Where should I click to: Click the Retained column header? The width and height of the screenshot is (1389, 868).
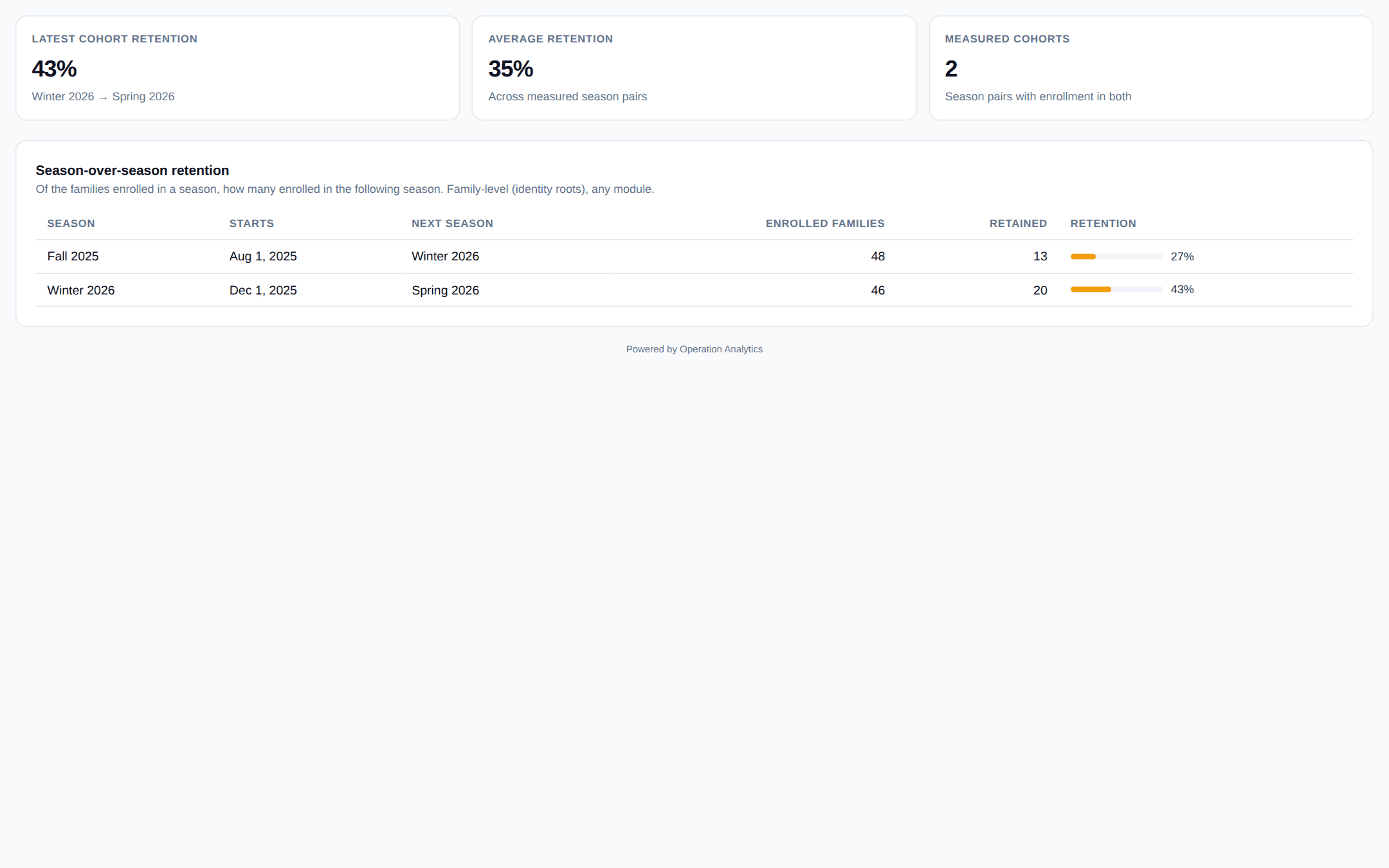tap(1018, 223)
